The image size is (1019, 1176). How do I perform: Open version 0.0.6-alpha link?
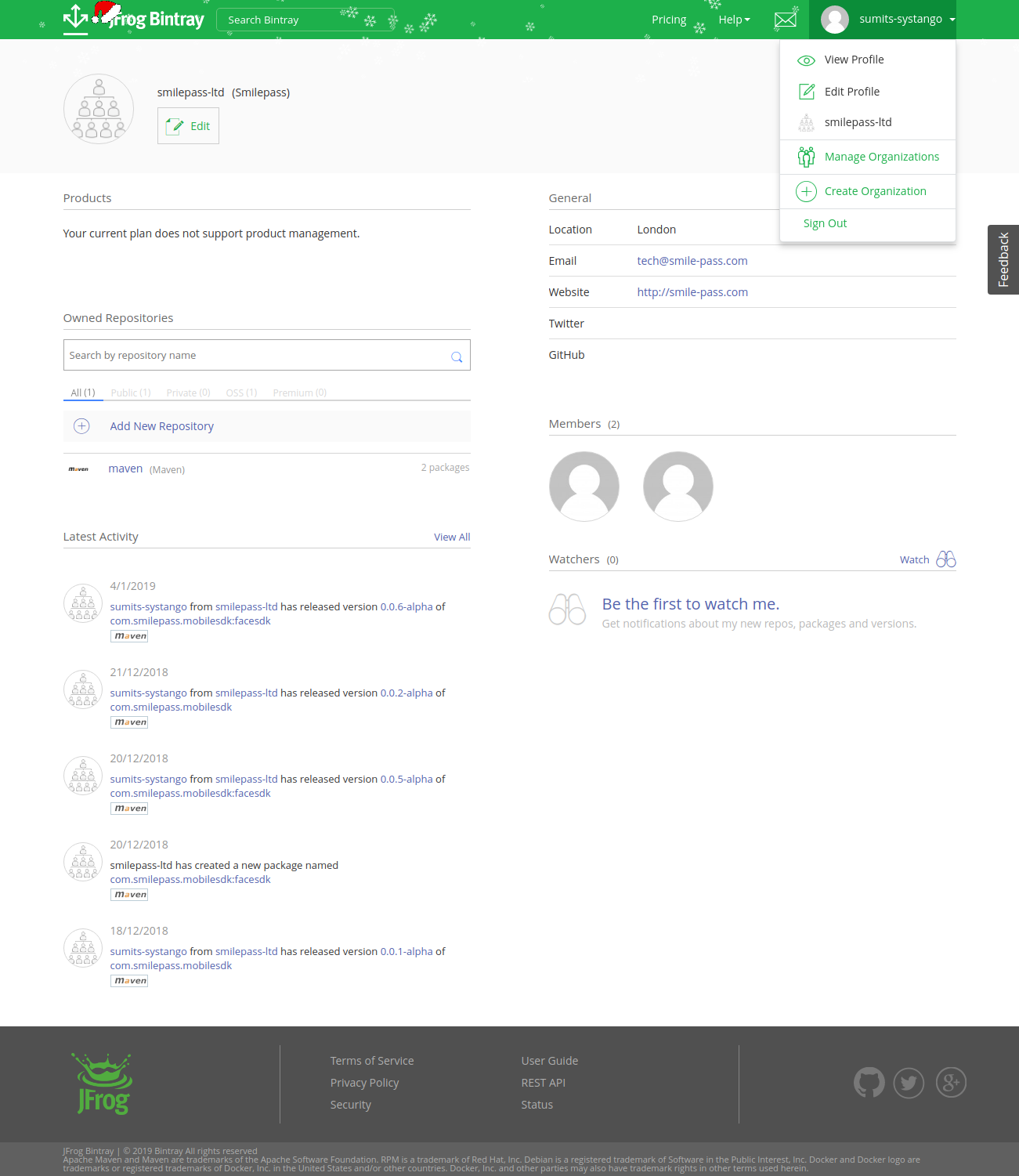point(407,606)
